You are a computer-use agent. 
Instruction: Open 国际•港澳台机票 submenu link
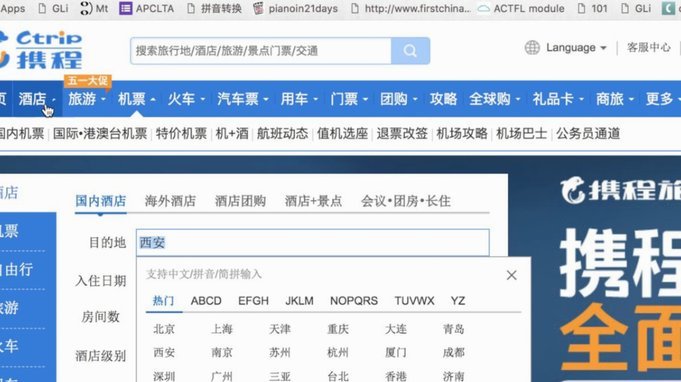(x=100, y=134)
